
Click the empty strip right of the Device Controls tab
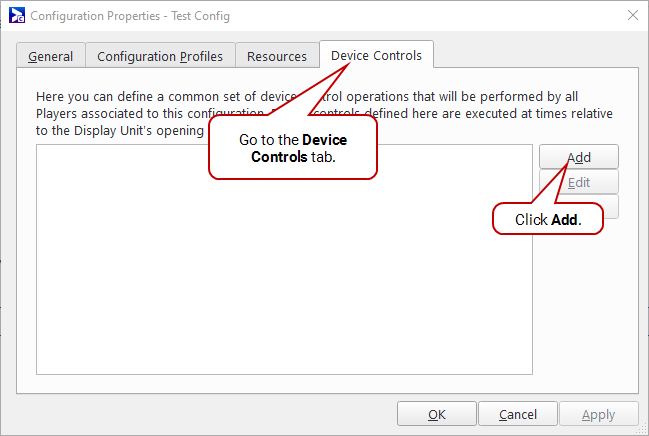click(x=536, y=54)
